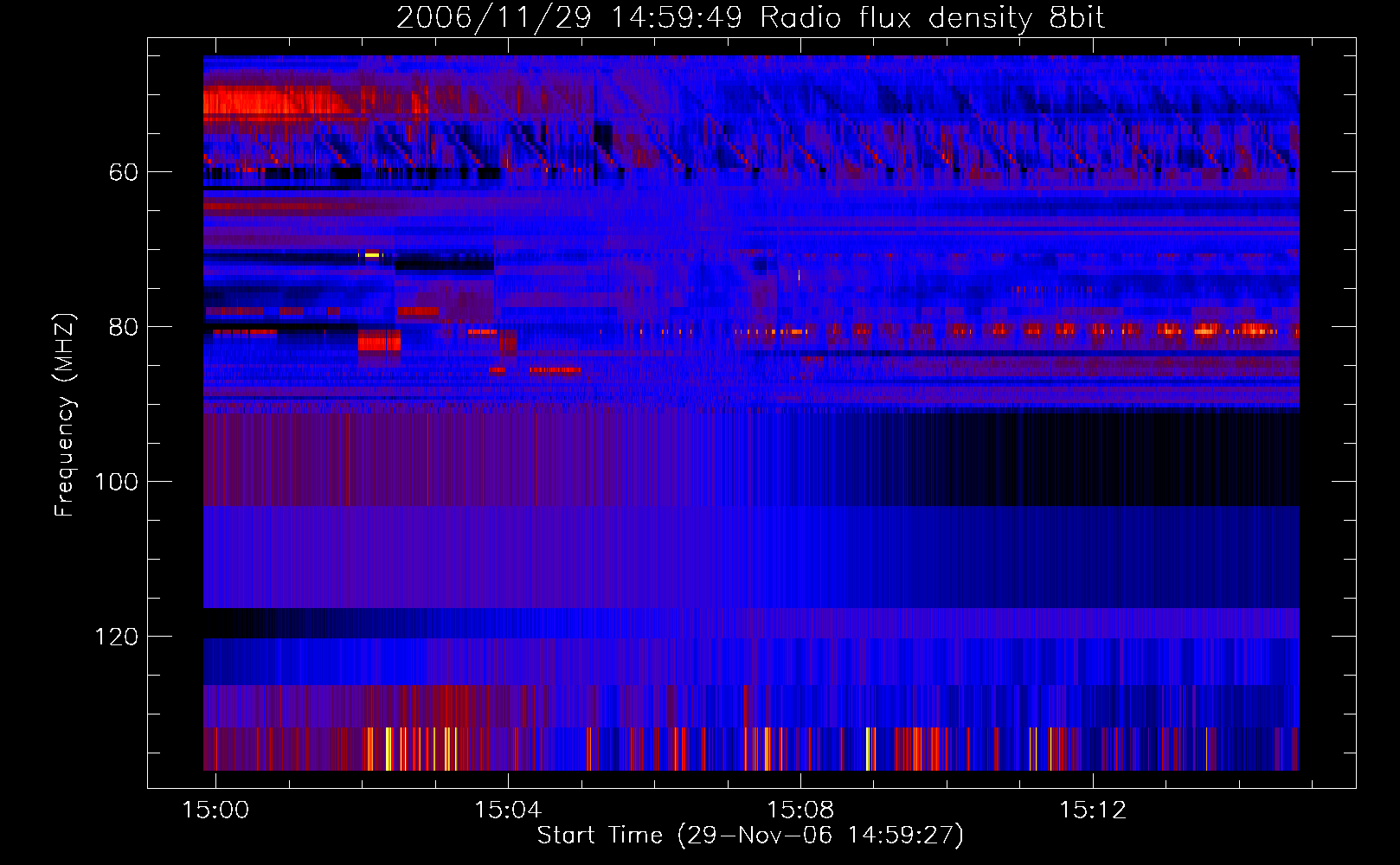Click the plot title '2006/11/29 14:59:49 Radio flux density 8bit'
Screen dimensions: 1400x865
click(x=750, y=17)
